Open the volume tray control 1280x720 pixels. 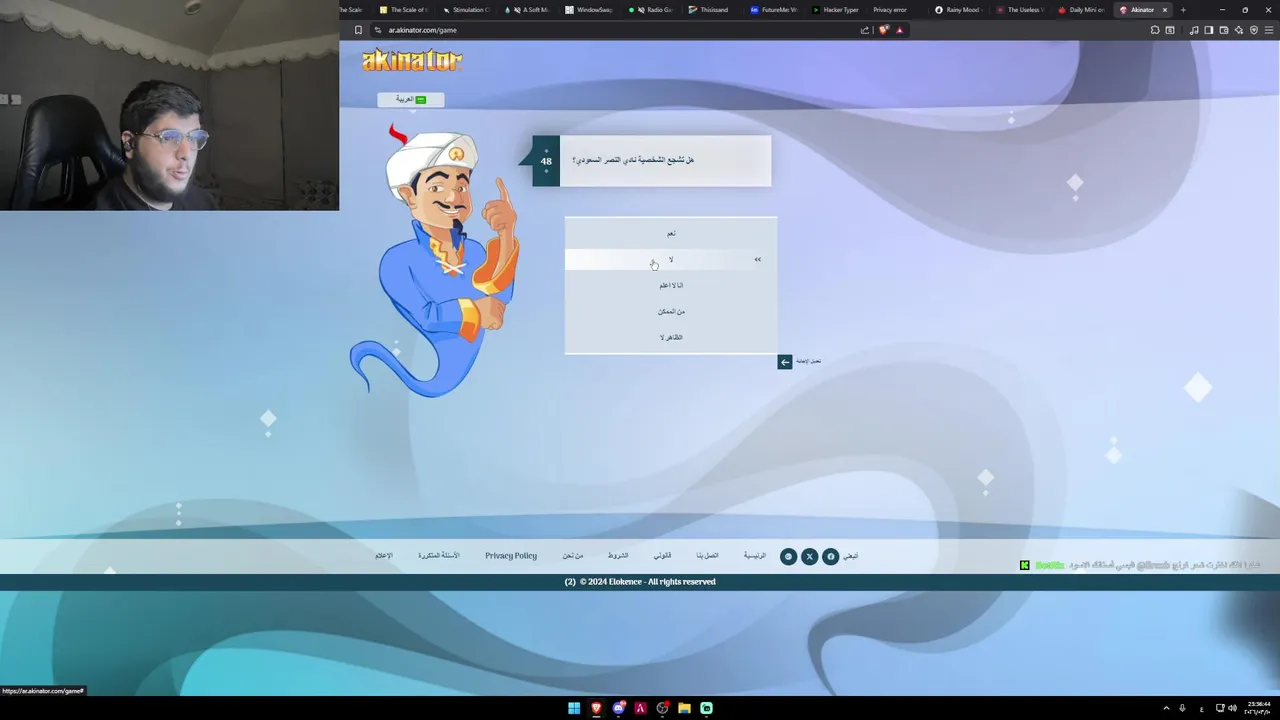1232,708
